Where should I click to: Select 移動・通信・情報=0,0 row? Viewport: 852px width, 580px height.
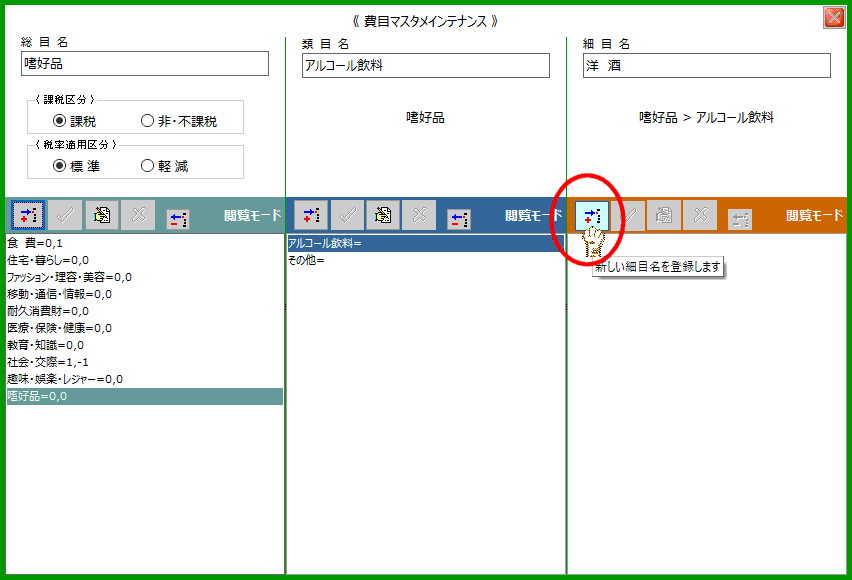[145, 294]
